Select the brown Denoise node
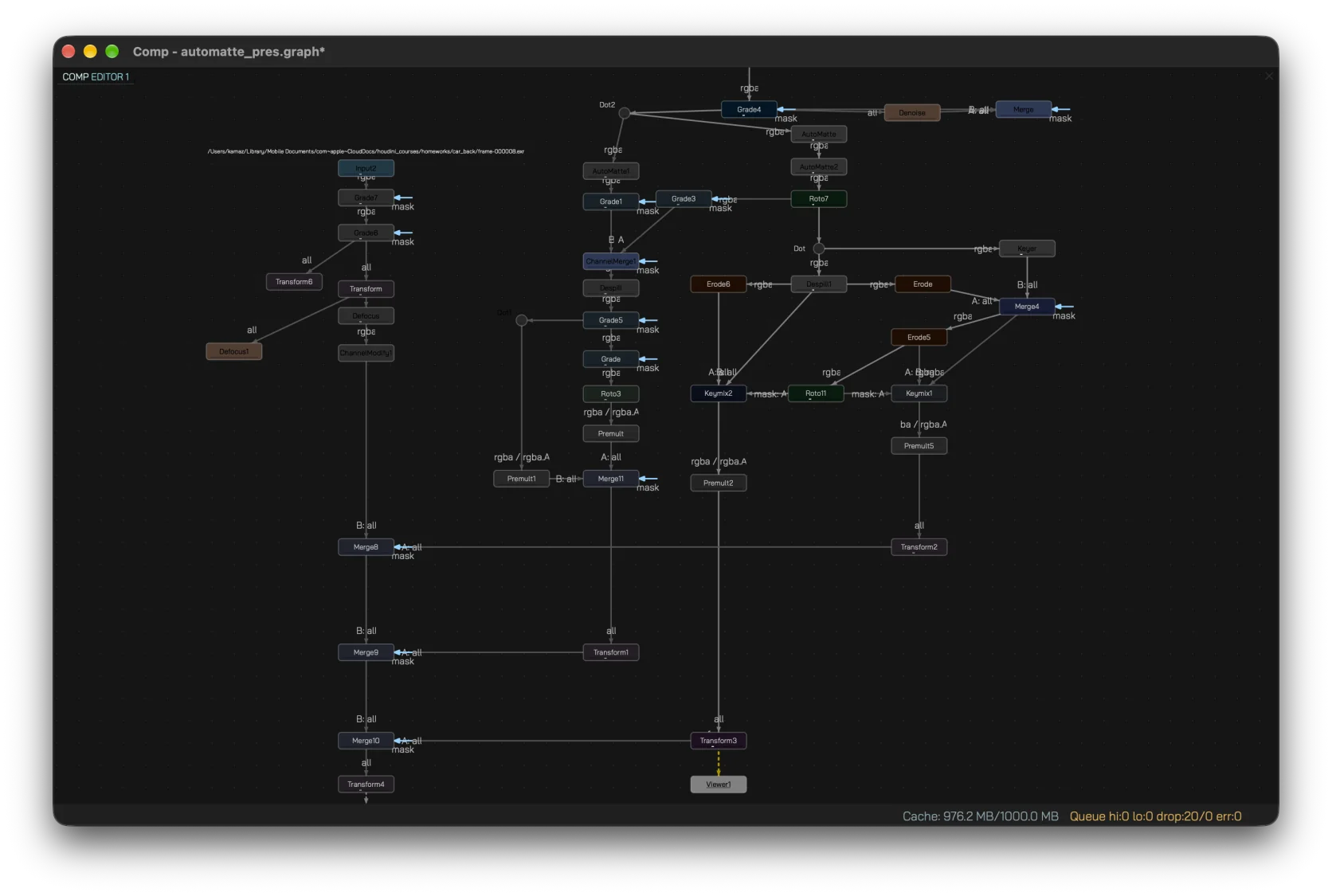This screenshot has height=896, width=1332. [x=912, y=113]
